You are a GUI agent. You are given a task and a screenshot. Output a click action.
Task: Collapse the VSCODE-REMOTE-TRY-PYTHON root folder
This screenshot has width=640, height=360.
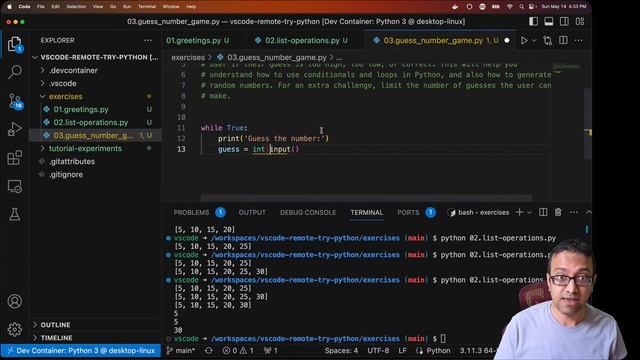96,57
